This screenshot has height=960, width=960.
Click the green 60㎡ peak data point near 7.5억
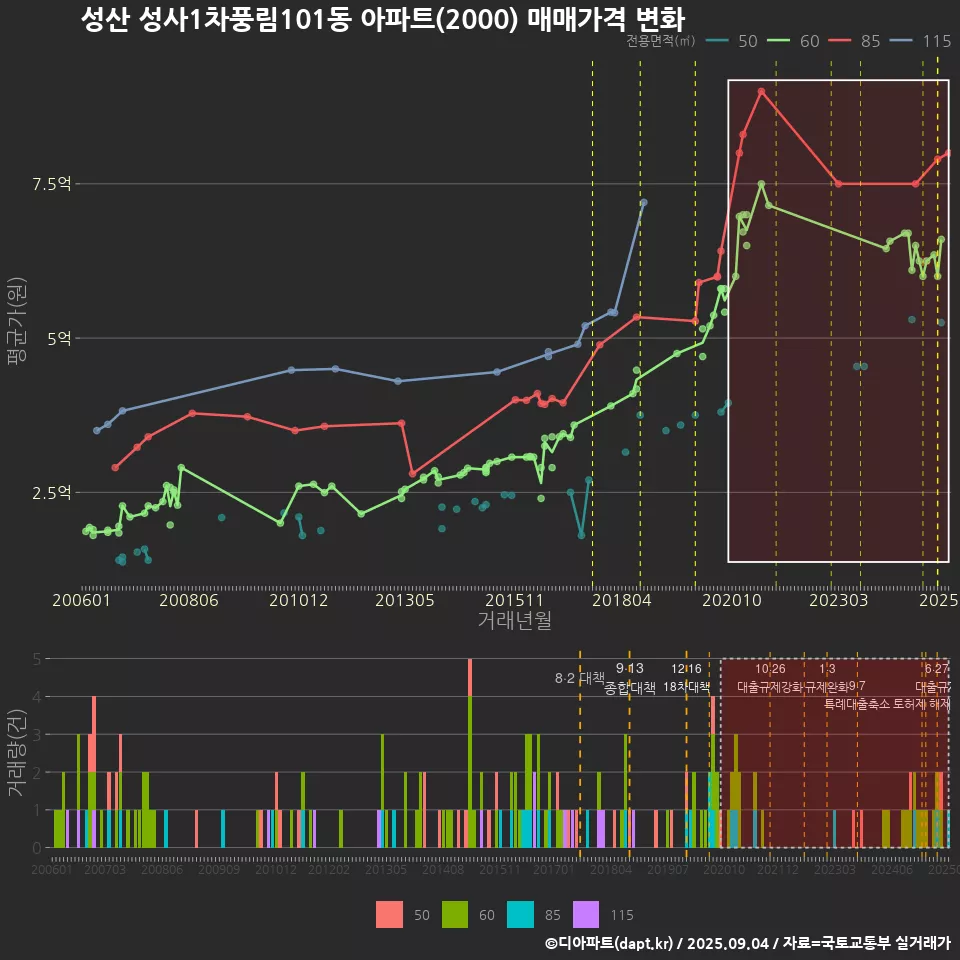pos(761,184)
